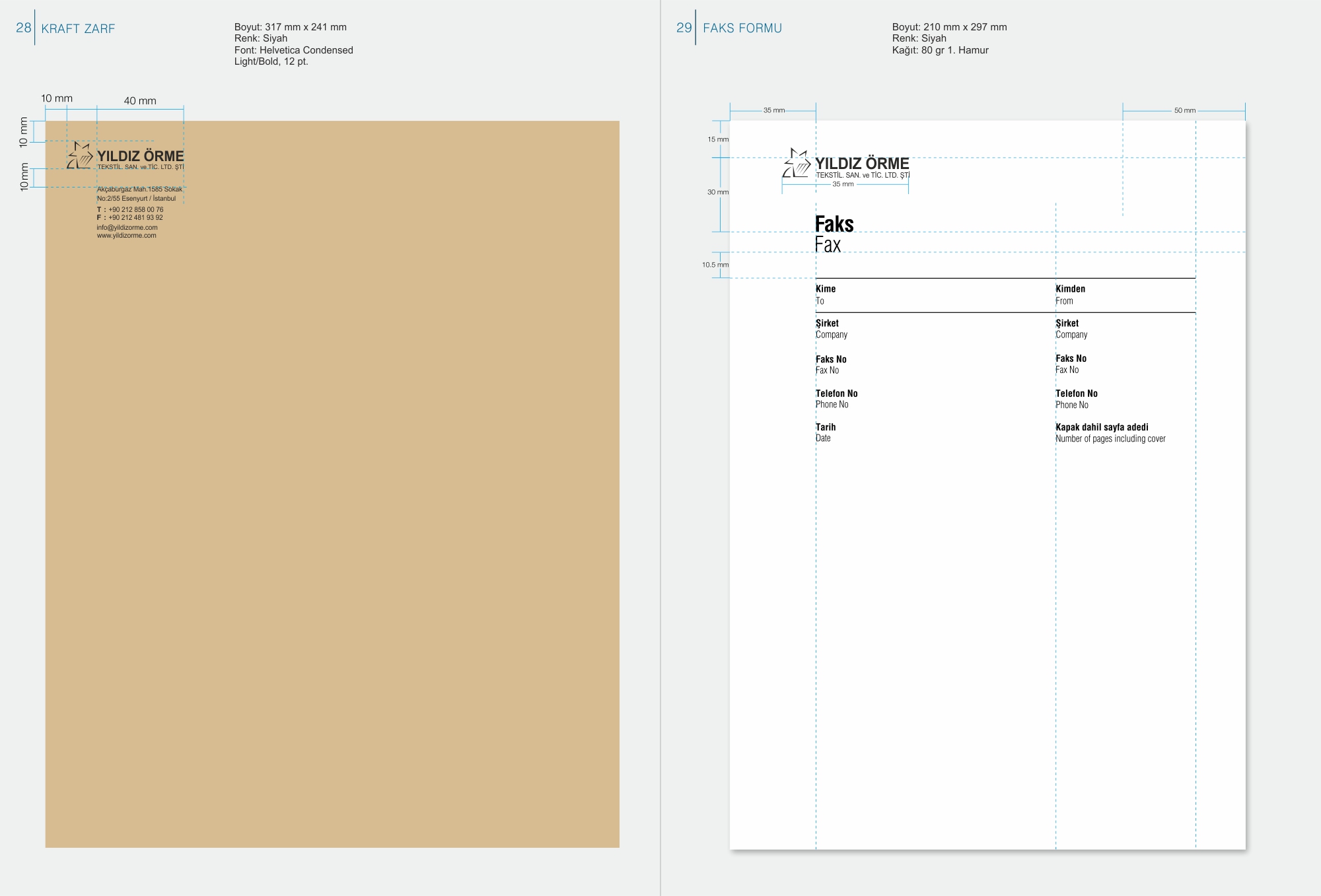The height and width of the screenshot is (896, 1321).
Task: Click the left column Telefon No label
Action: pos(836,394)
